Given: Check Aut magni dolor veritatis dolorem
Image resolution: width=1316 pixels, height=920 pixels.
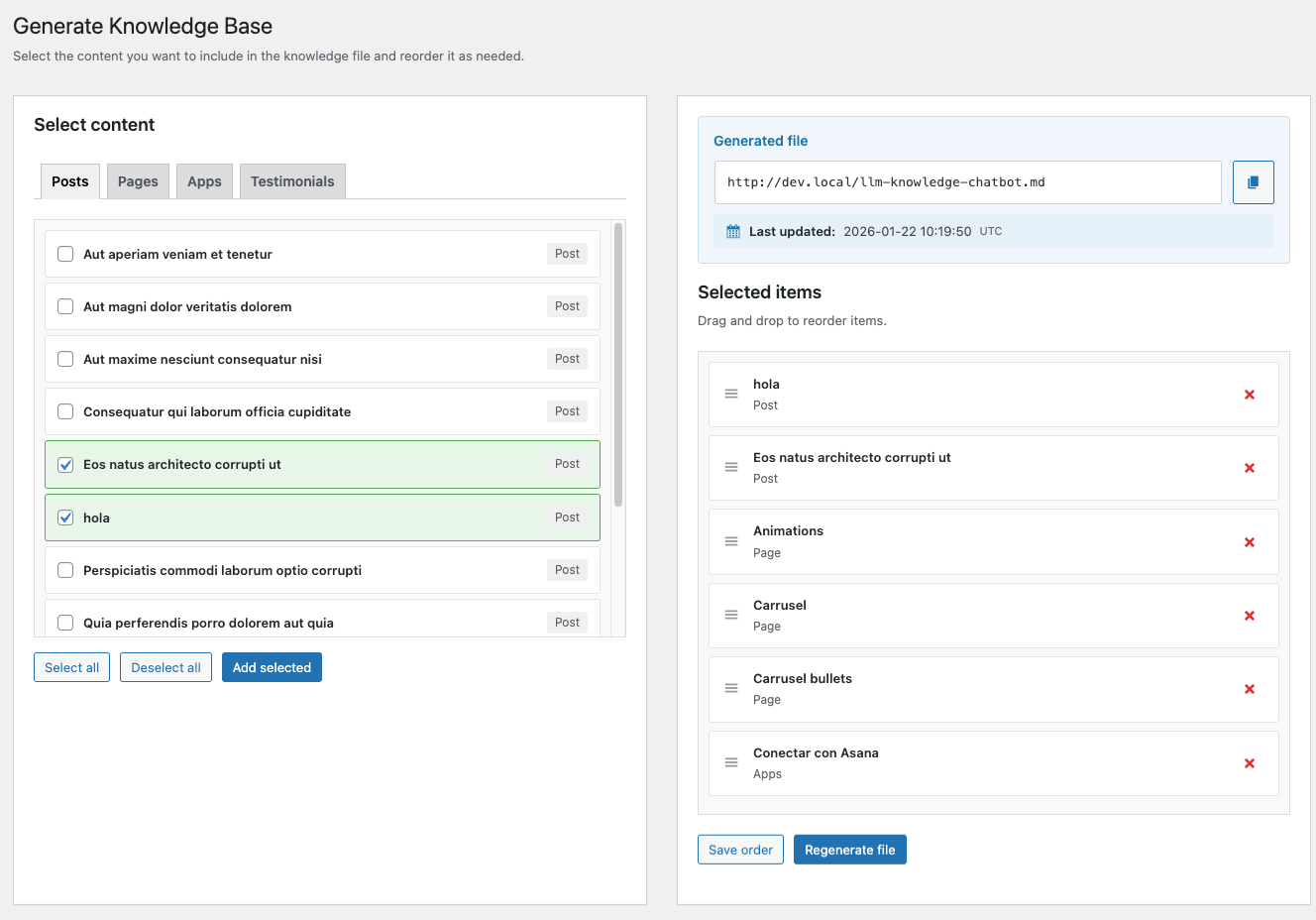Looking at the screenshot, I should [65, 306].
